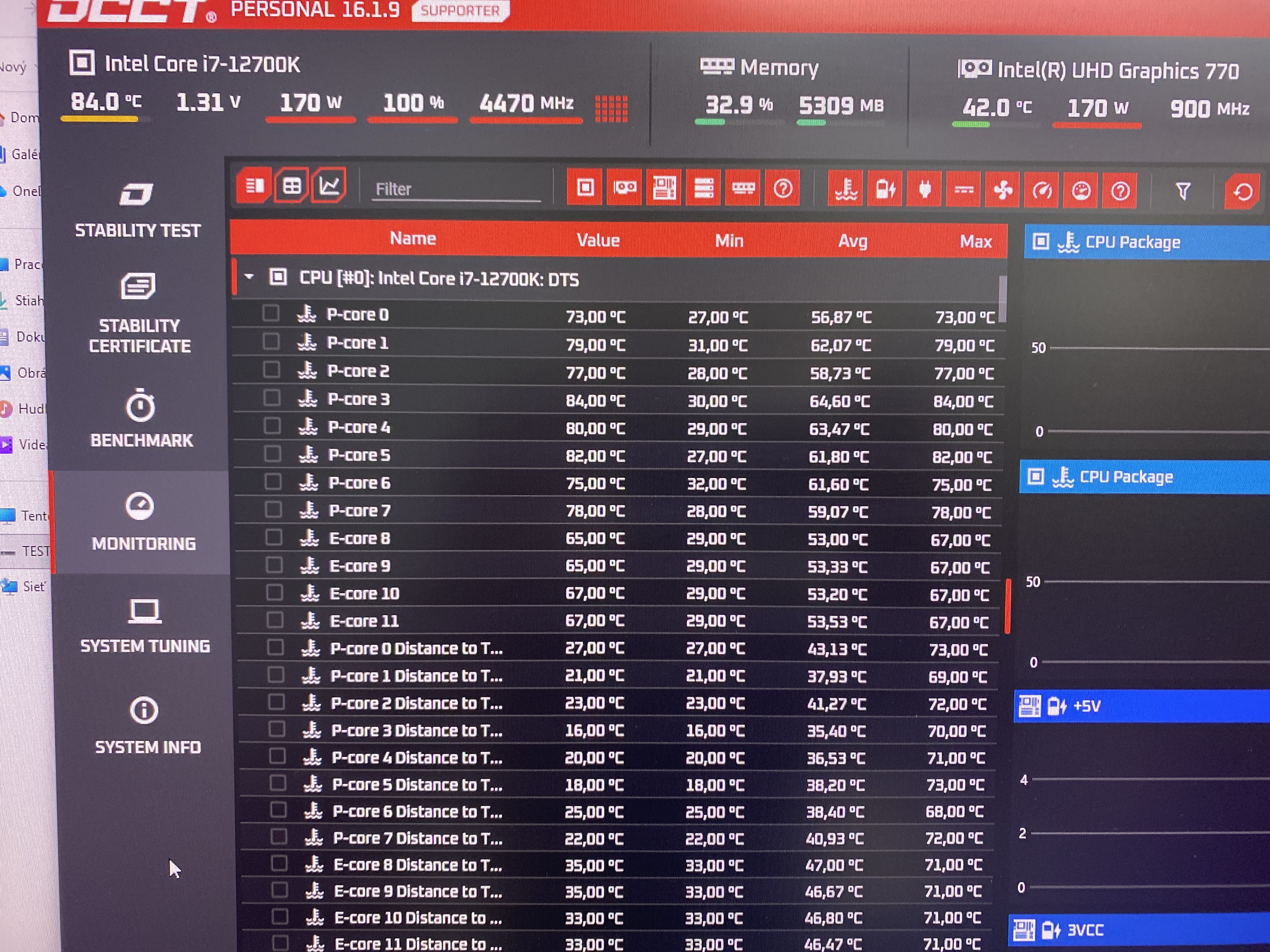1270x952 pixels.
Task: Toggle the temperature sensor type filter icon
Action: pos(846,189)
